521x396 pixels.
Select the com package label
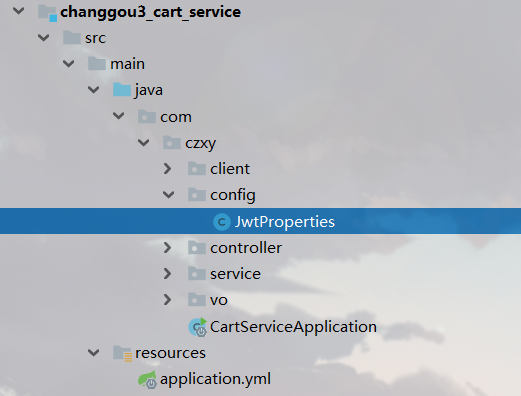(176, 117)
